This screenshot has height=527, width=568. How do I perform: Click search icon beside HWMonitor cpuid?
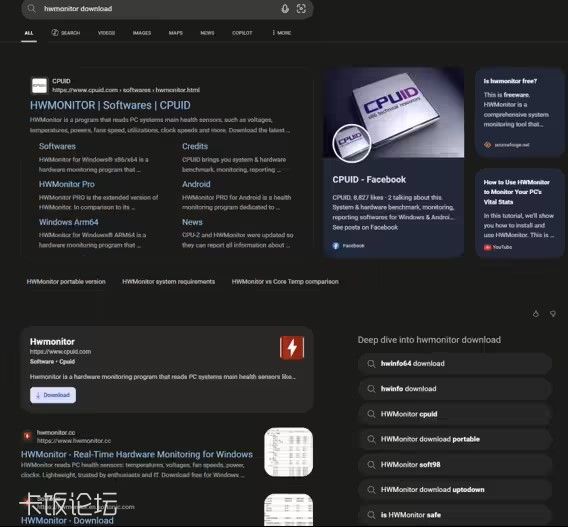(x=371, y=414)
